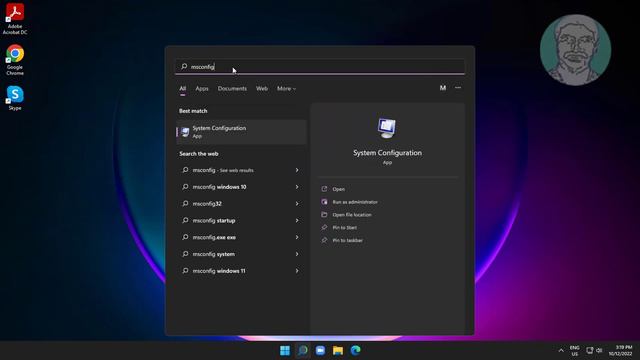Open network and volume quick settings
This screenshot has width=640, height=360.
click(594, 350)
